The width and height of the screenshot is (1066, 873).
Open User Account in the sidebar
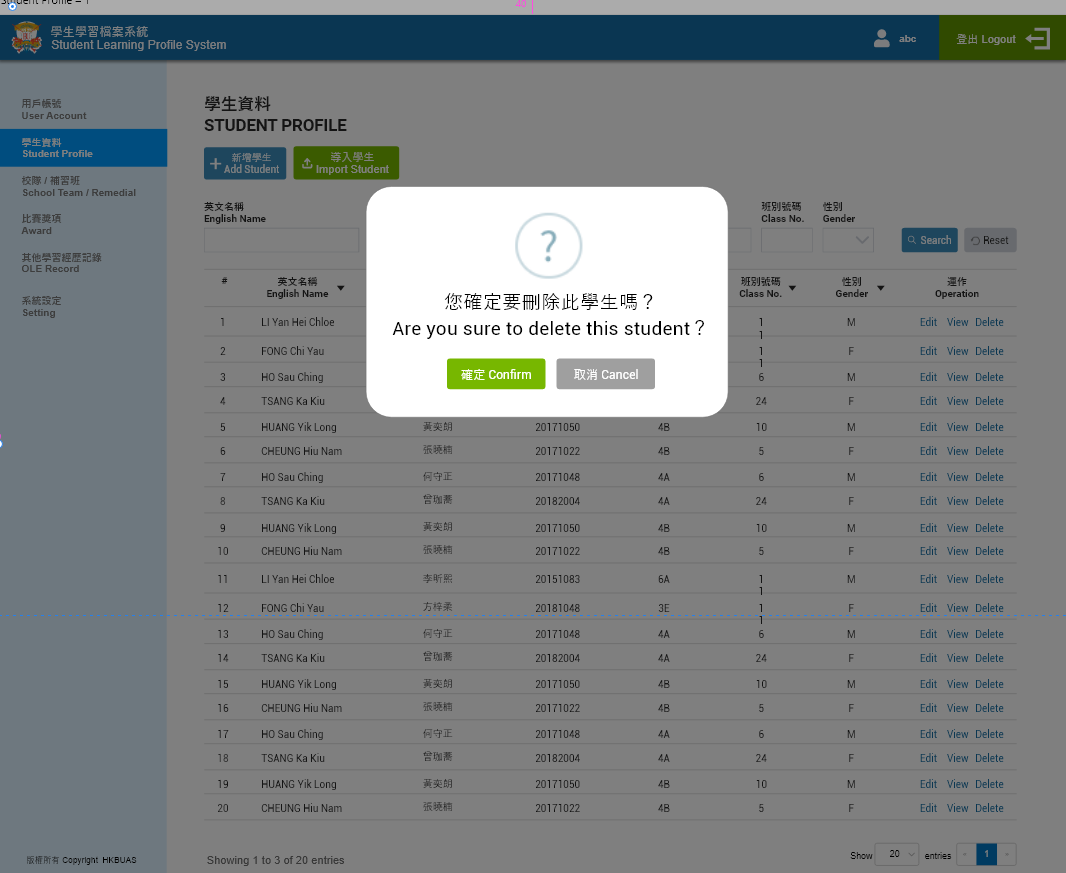[54, 109]
